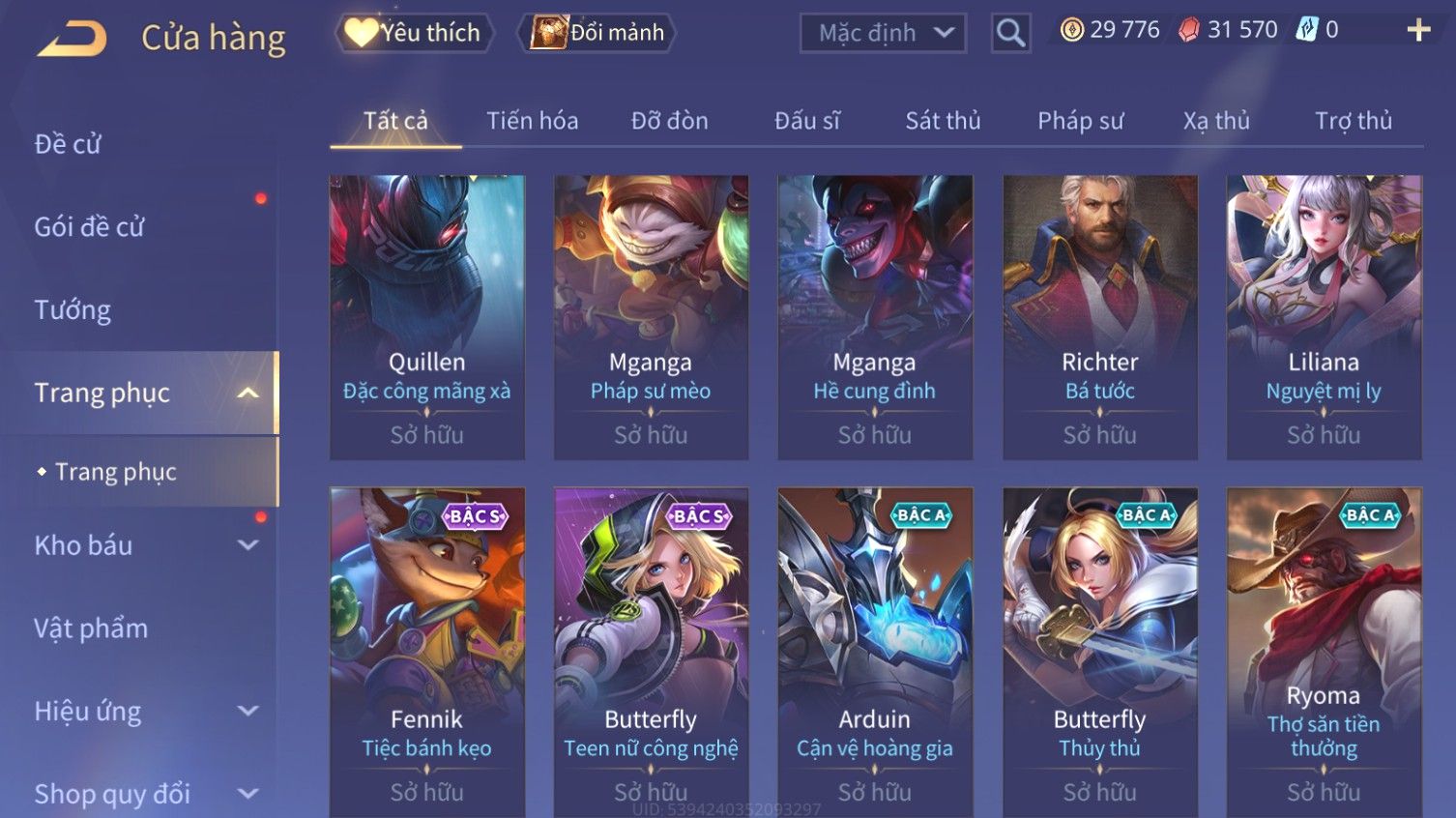Viewport: 1456px width, 818px height.
Task: Tap the plus icon to add currency
Action: (x=1418, y=31)
